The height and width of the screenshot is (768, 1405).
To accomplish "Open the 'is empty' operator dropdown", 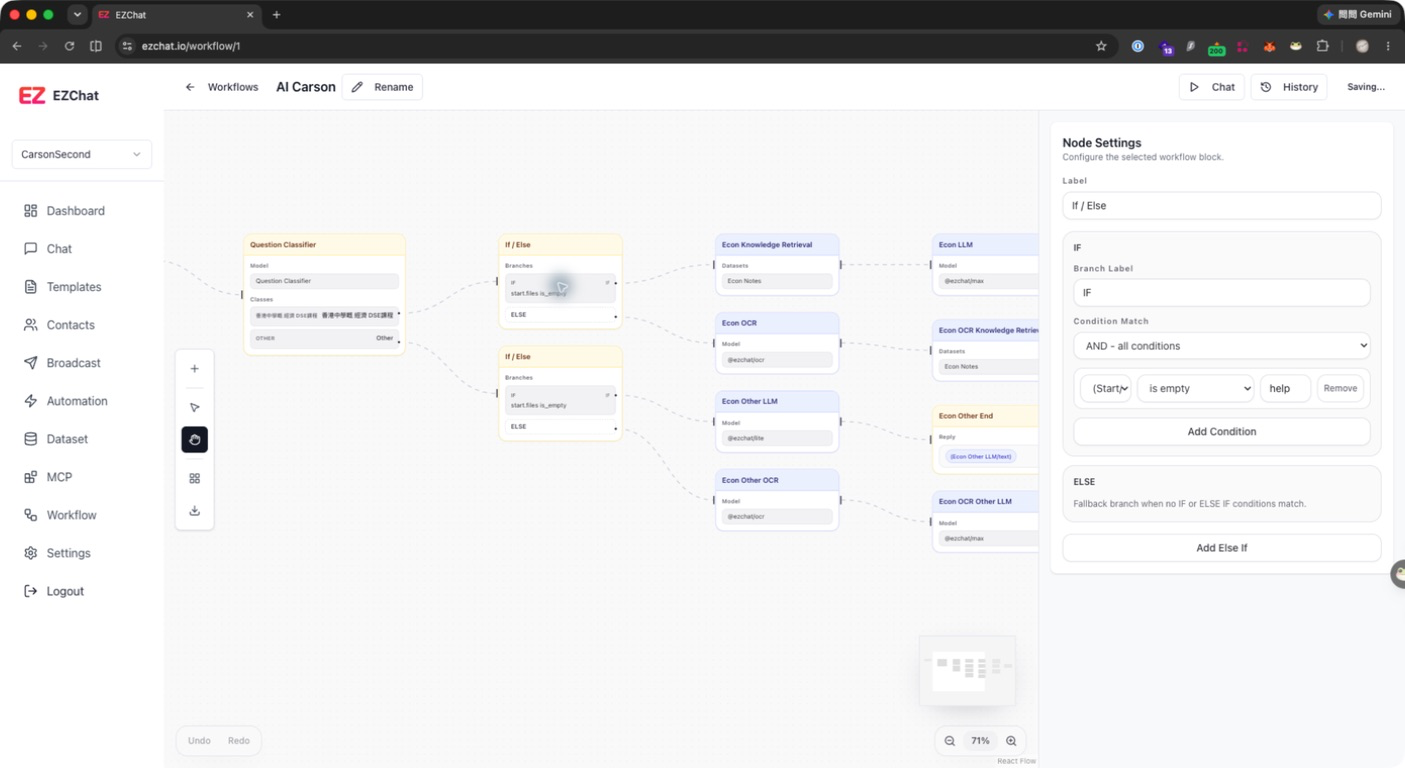I will coord(1195,388).
